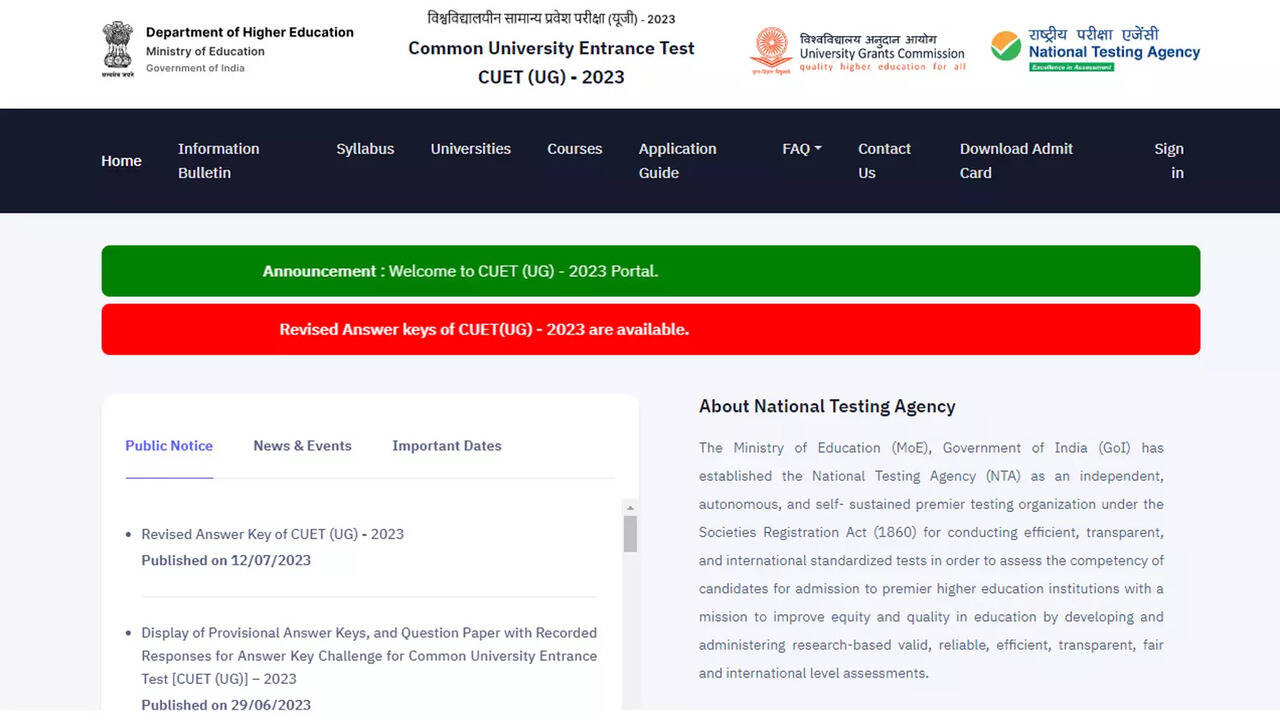Open Revised Answer Key of CUET (UG) notice
Screen dimensions: 1280x720
272,534
